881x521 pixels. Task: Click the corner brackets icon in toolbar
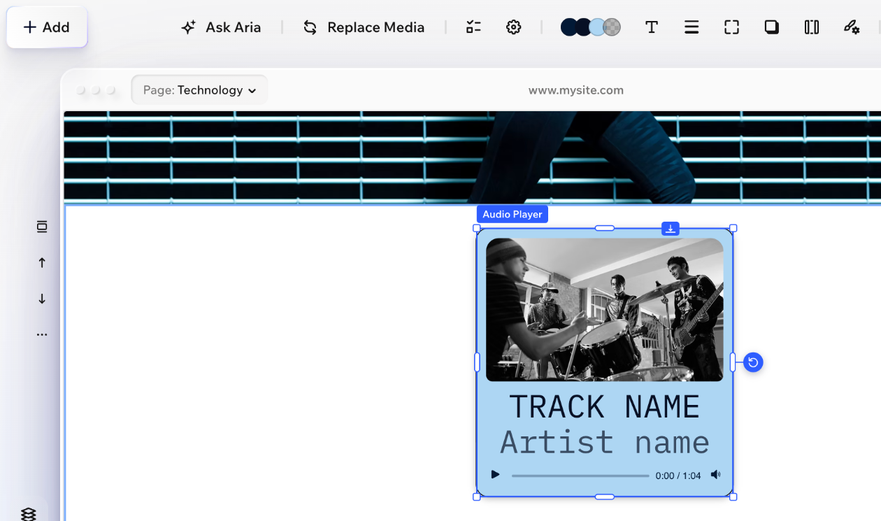point(732,27)
